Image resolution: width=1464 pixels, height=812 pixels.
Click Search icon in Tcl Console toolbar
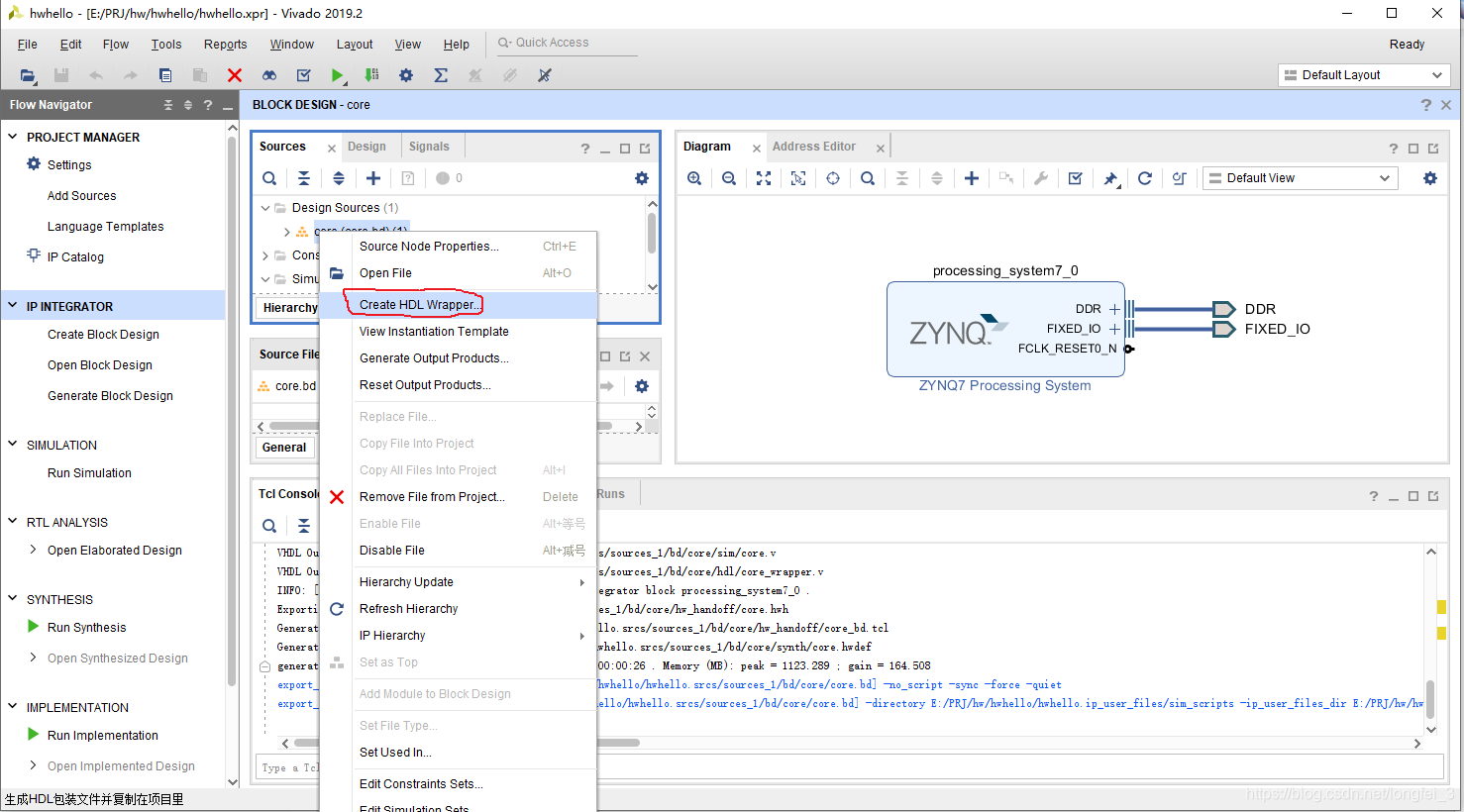(x=269, y=526)
